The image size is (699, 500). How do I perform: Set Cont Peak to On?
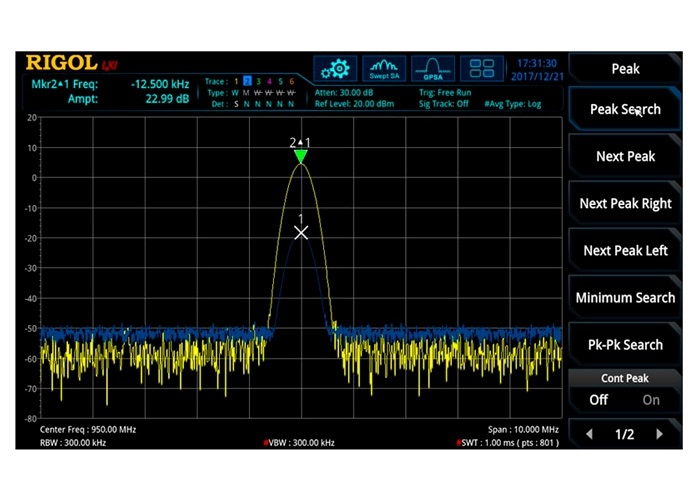pos(651,399)
